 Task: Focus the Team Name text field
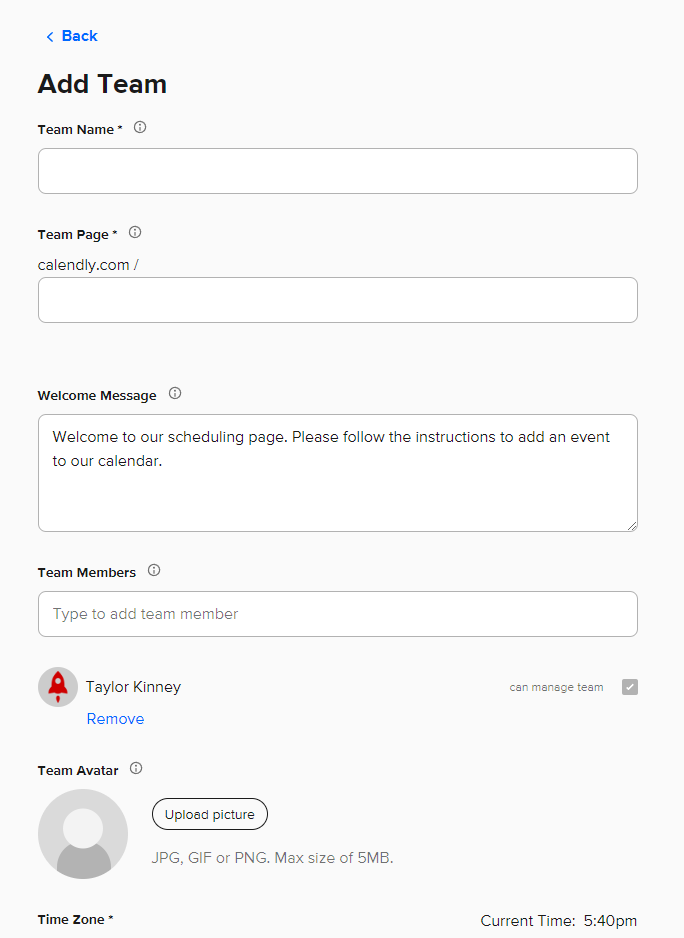point(337,171)
